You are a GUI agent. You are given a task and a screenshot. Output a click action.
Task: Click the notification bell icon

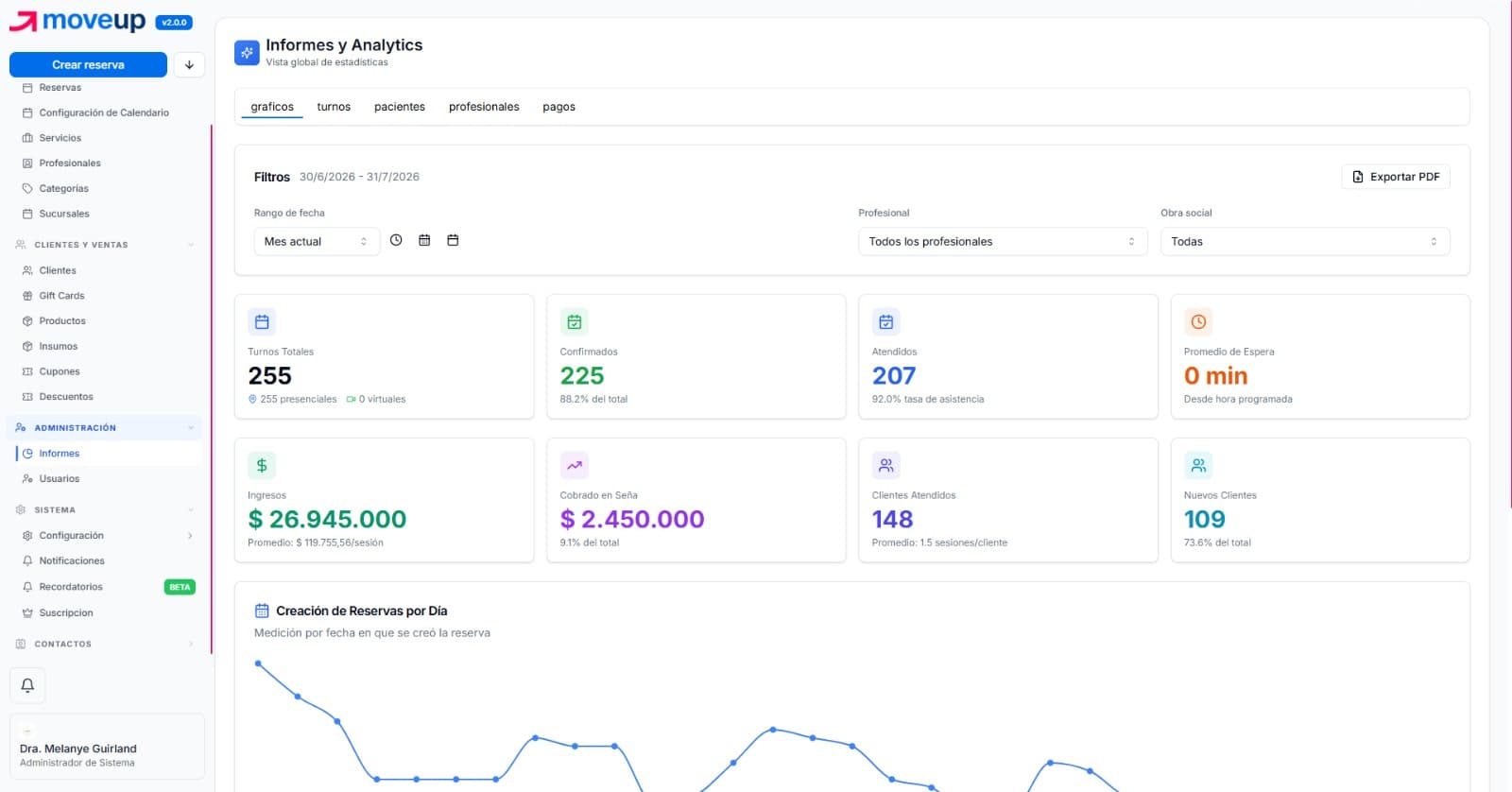tap(27, 685)
